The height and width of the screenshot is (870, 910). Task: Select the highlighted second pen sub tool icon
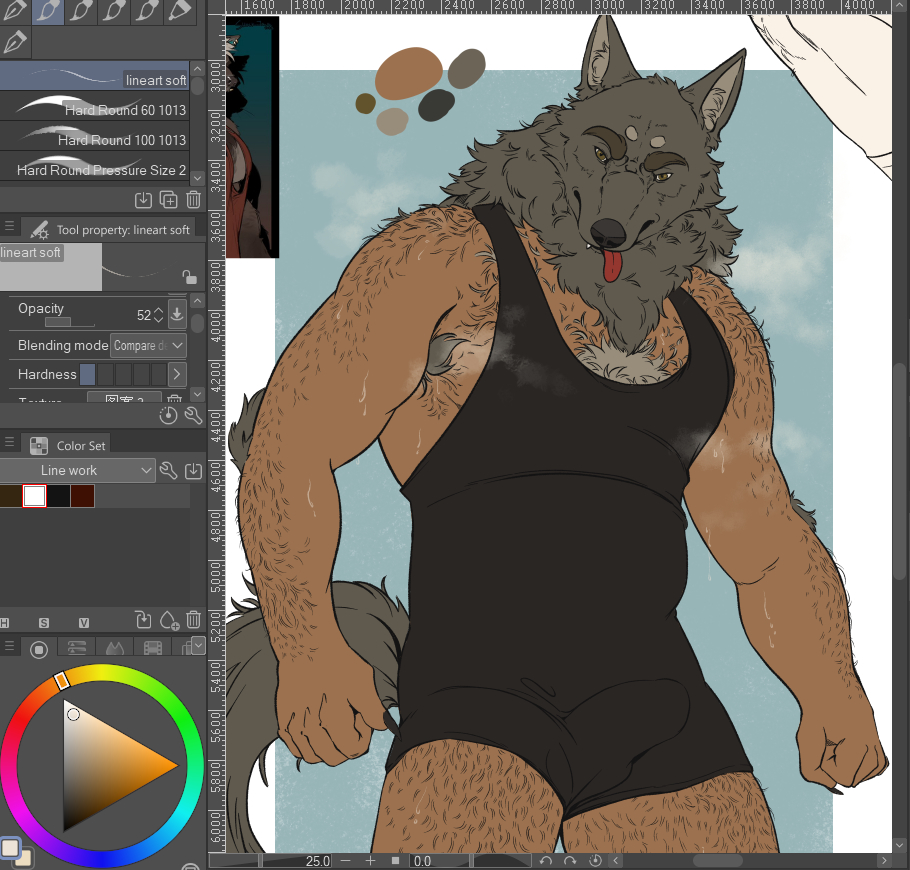46,12
